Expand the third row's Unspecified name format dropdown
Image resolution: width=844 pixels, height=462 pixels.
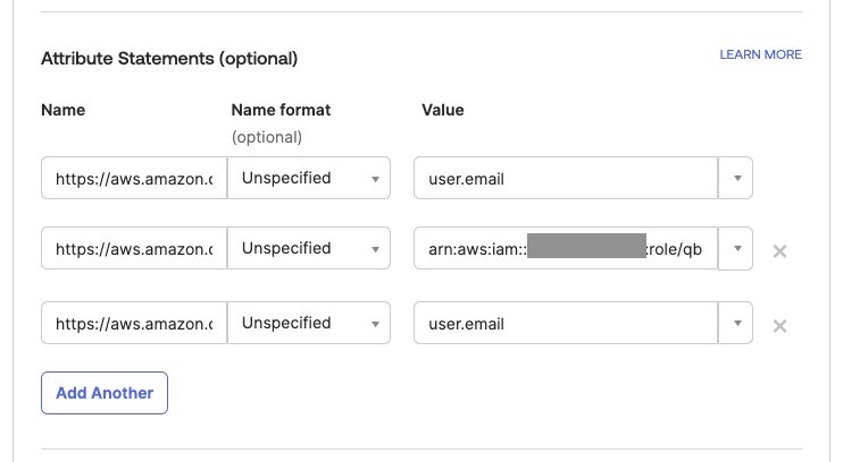pyautogui.click(x=309, y=323)
